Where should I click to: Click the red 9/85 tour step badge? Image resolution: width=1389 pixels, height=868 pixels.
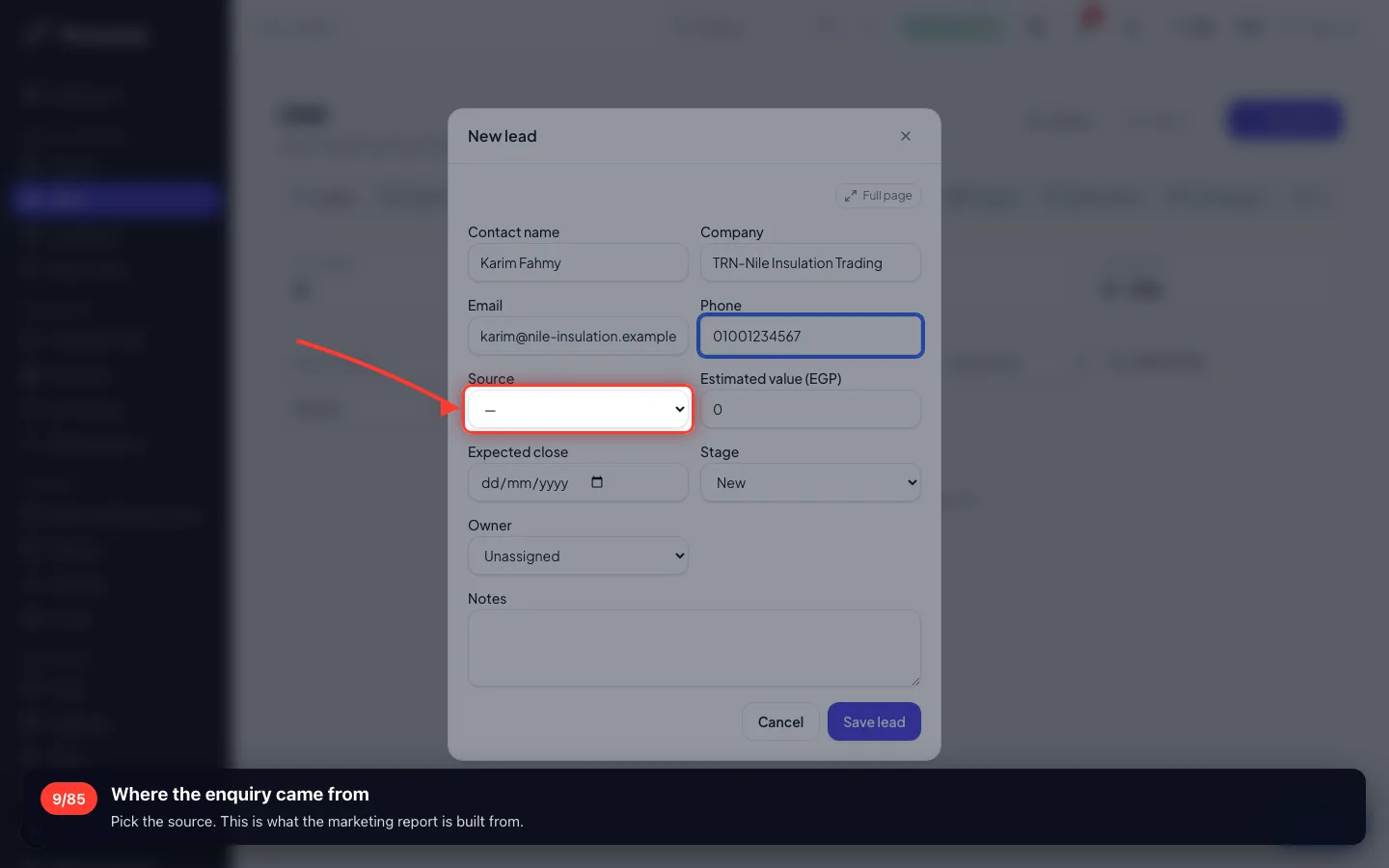(x=68, y=799)
